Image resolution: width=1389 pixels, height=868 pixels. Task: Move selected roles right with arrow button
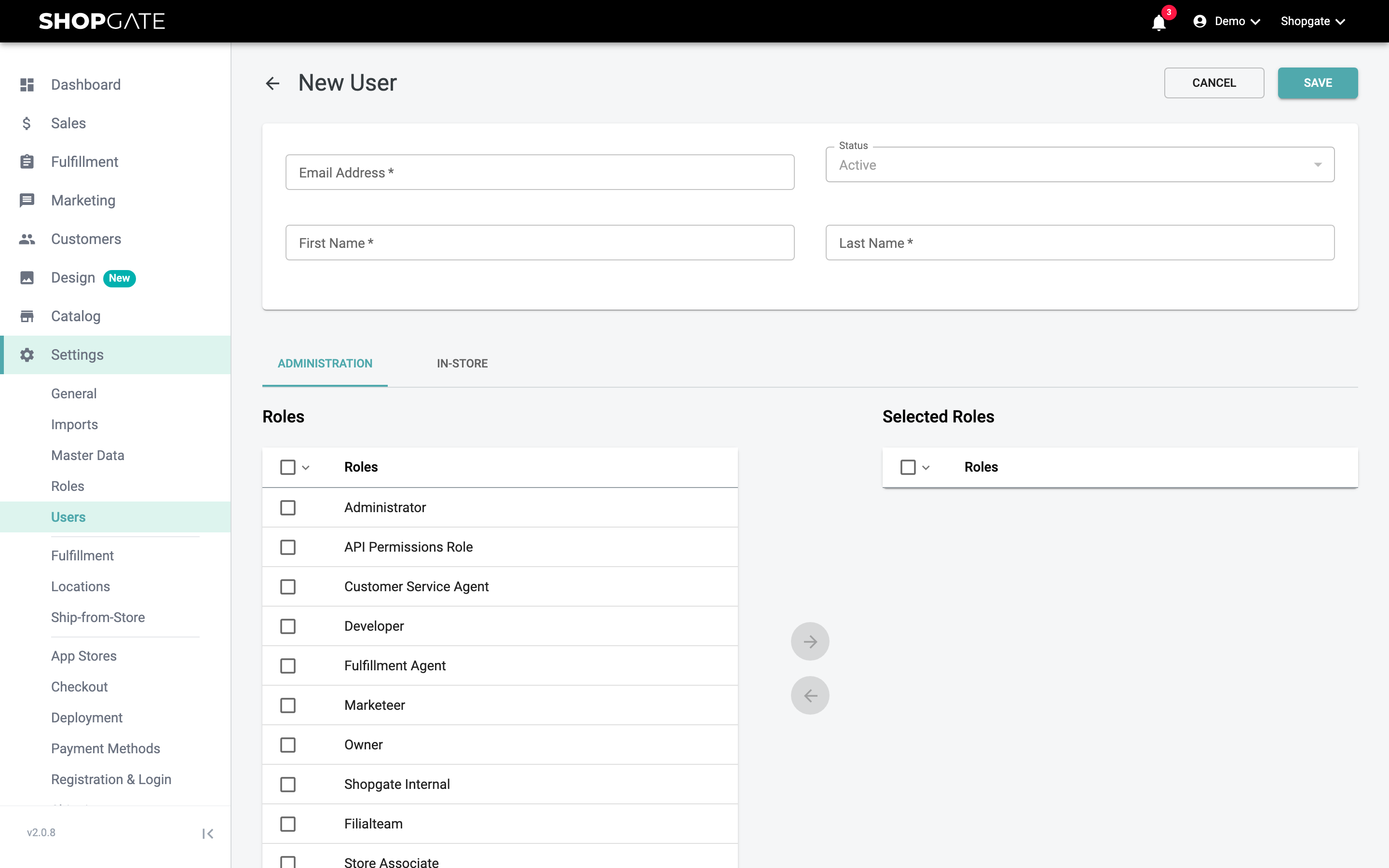click(810, 641)
